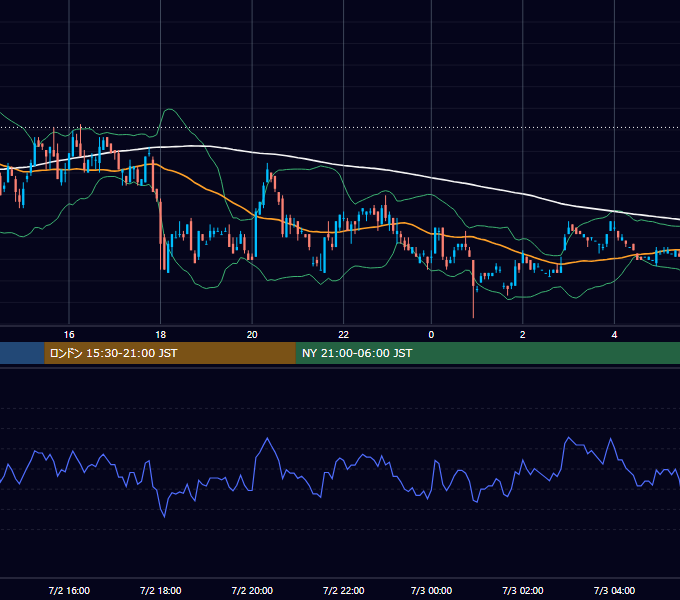Click the 7/2 22:00 date label
Viewport: 680px width, 600px height.
coord(343,590)
